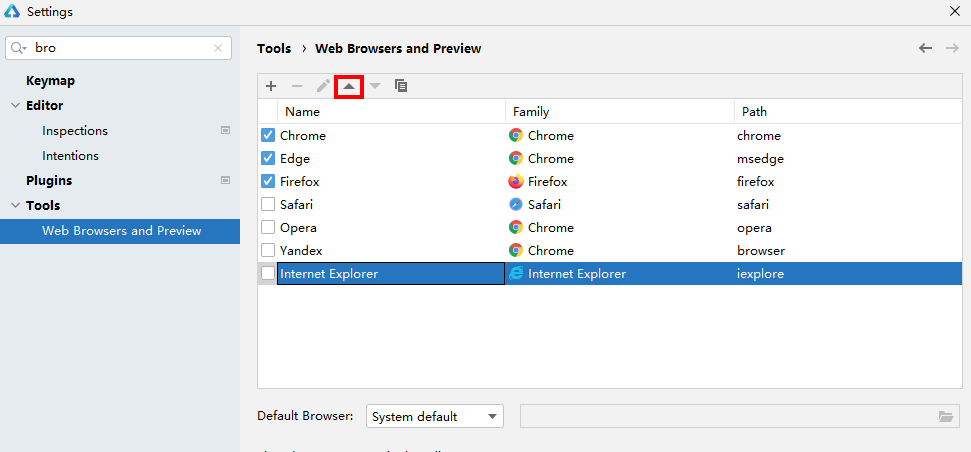Collapse the Editor tree node
Image resolution: width=971 pixels, height=452 pixels.
pyautogui.click(x=15, y=106)
